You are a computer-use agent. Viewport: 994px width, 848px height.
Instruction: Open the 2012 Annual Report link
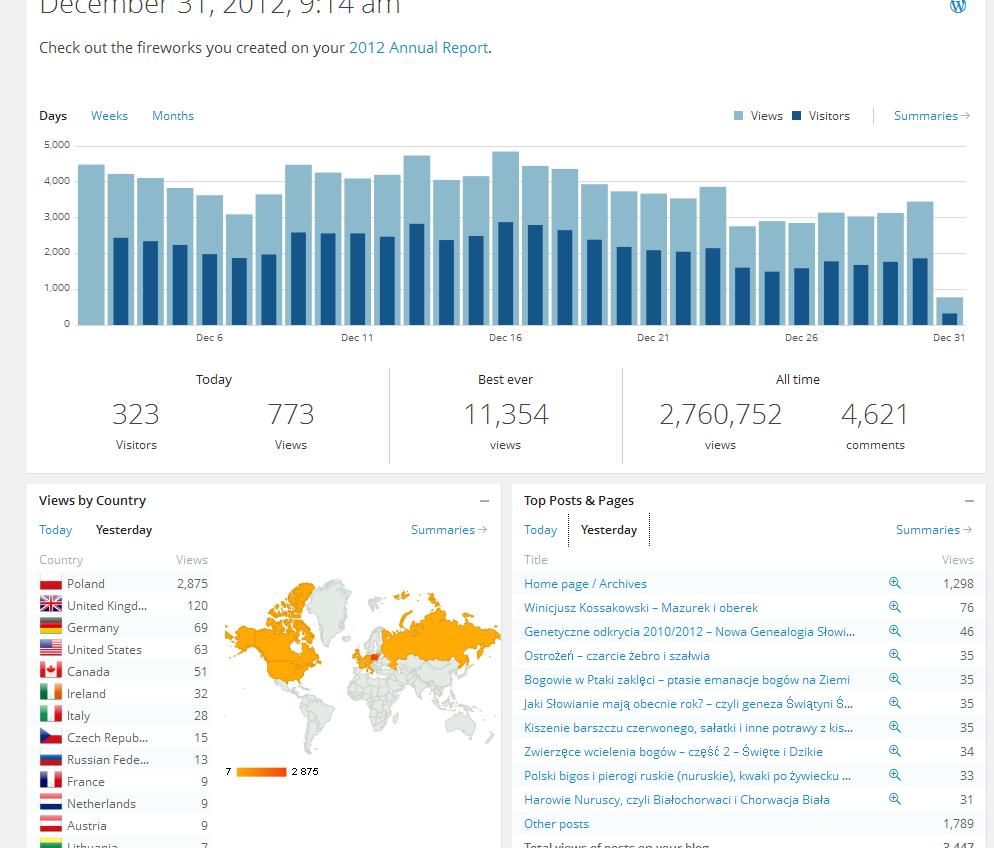418,48
